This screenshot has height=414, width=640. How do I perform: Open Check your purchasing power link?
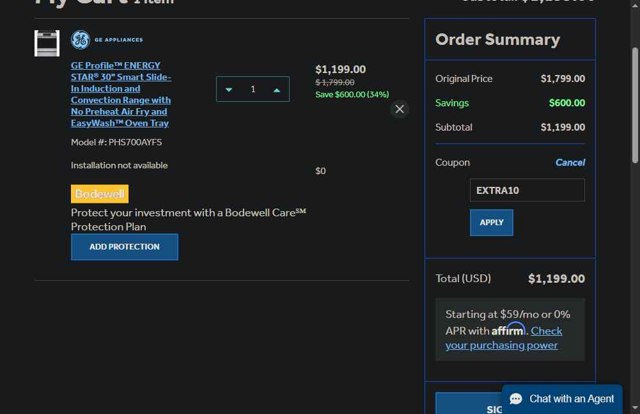504,338
